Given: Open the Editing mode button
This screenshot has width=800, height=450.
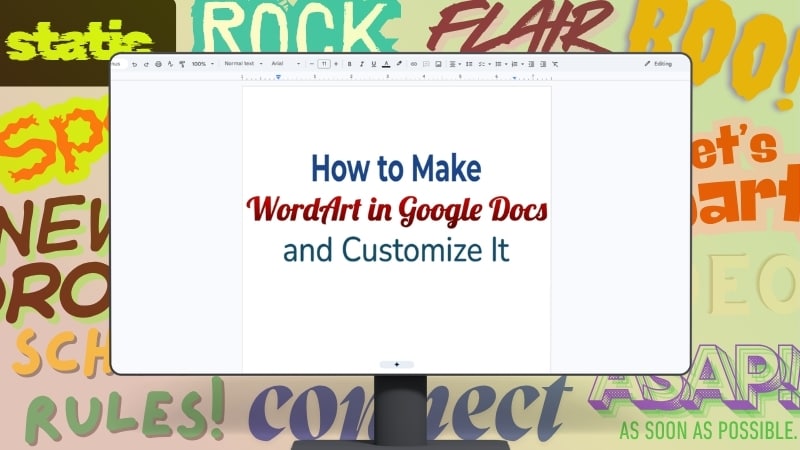Looking at the screenshot, I should (658, 64).
